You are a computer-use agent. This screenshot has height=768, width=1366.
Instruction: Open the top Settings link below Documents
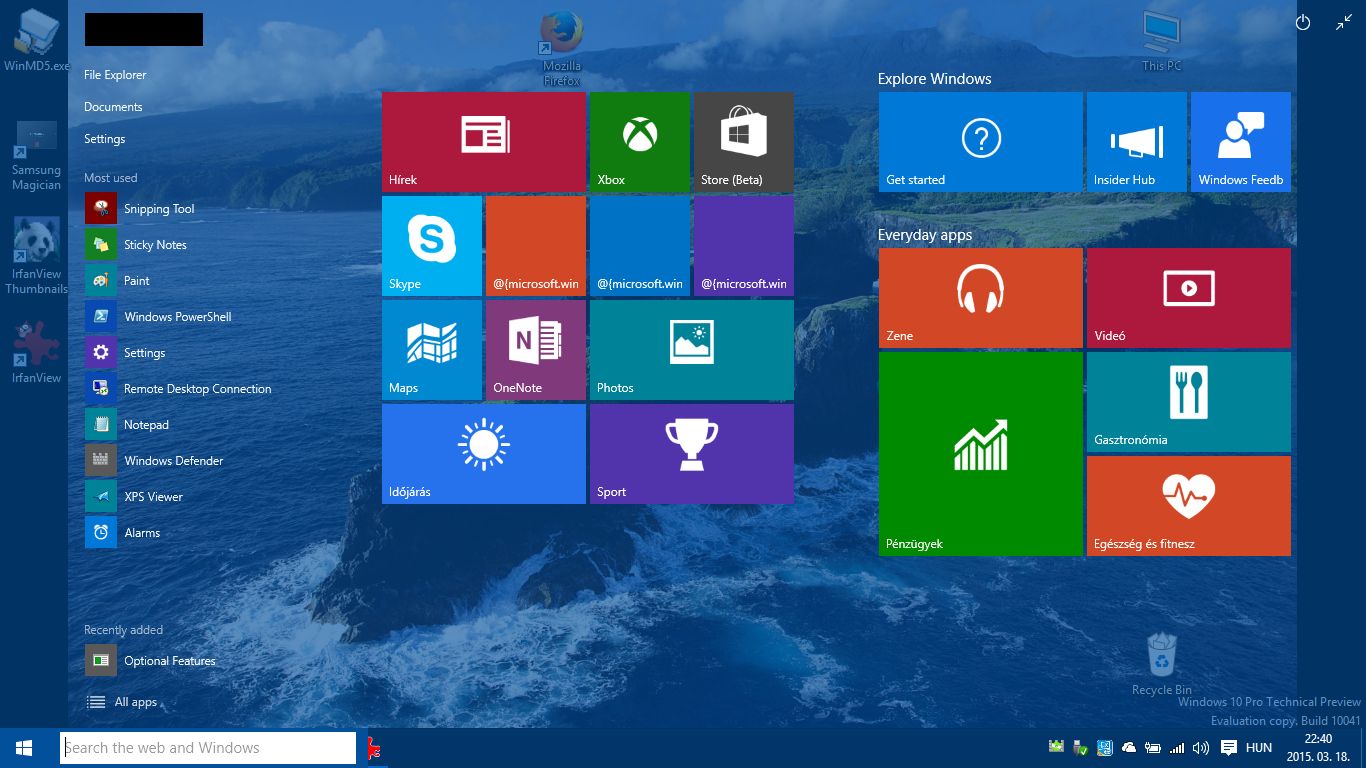pos(105,139)
